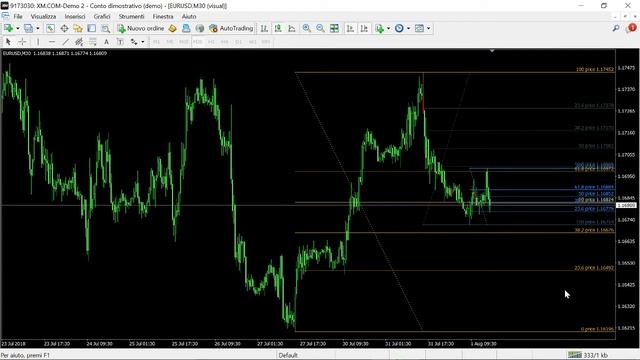640x360 pixels.
Task: Click the '100 price 1.17452' Fibonacci label
Action: [595, 69]
